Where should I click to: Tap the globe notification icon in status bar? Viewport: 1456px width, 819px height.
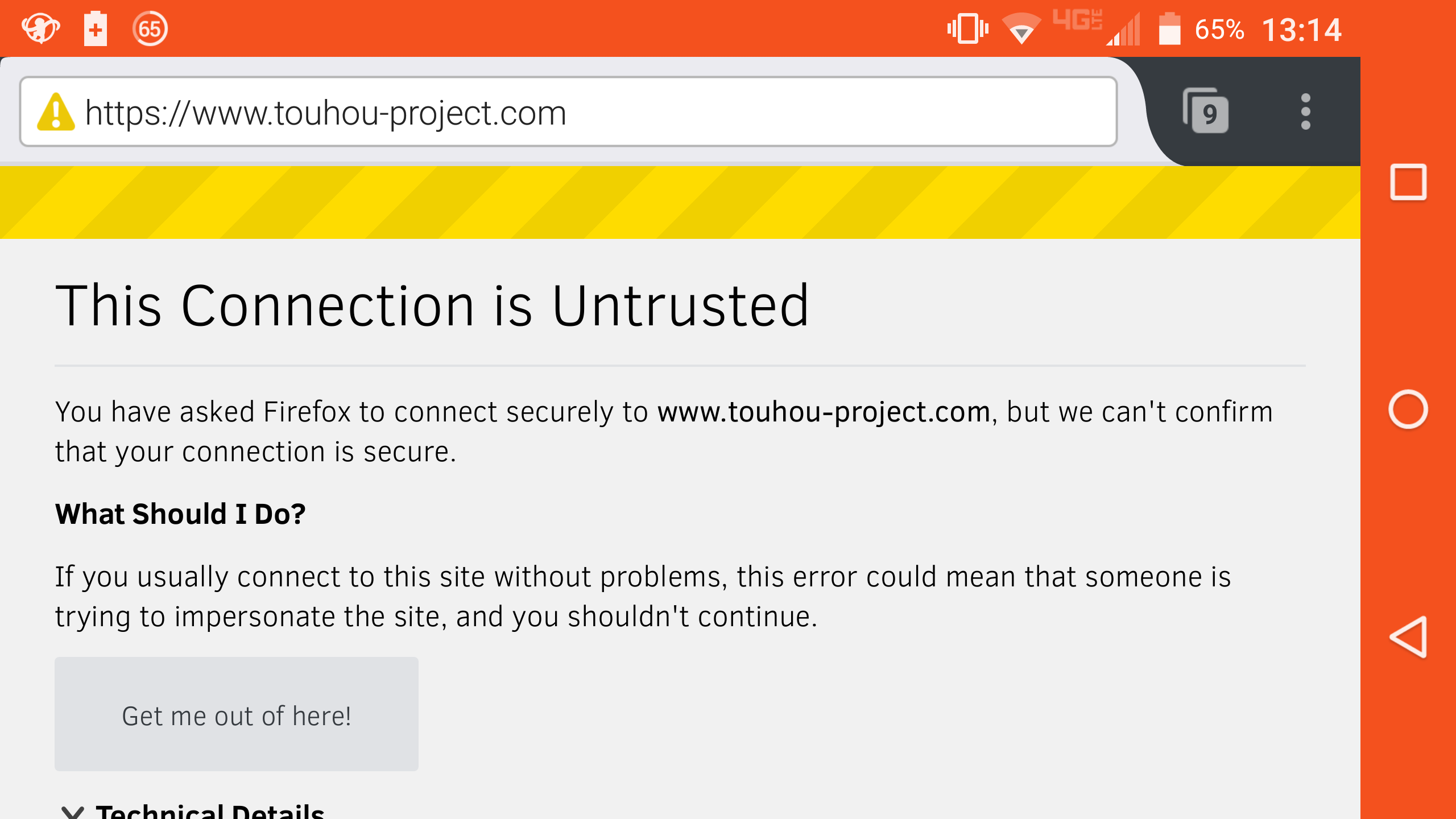41,28
